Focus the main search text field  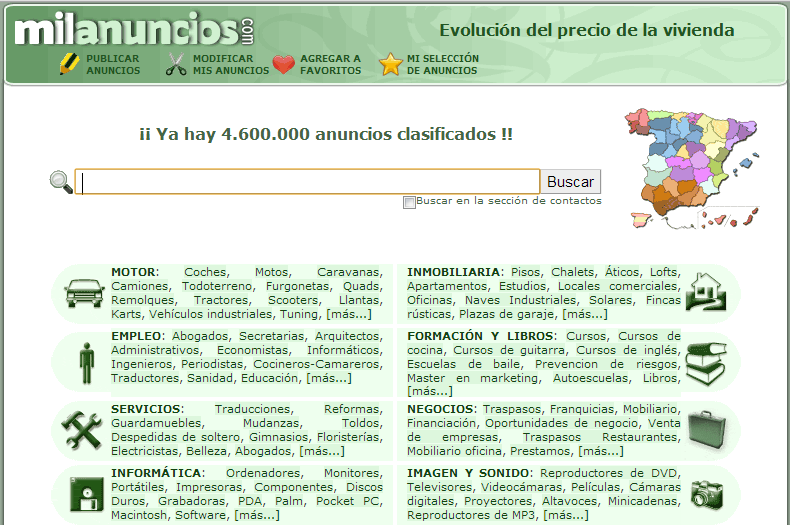click(x=307, y=181)
